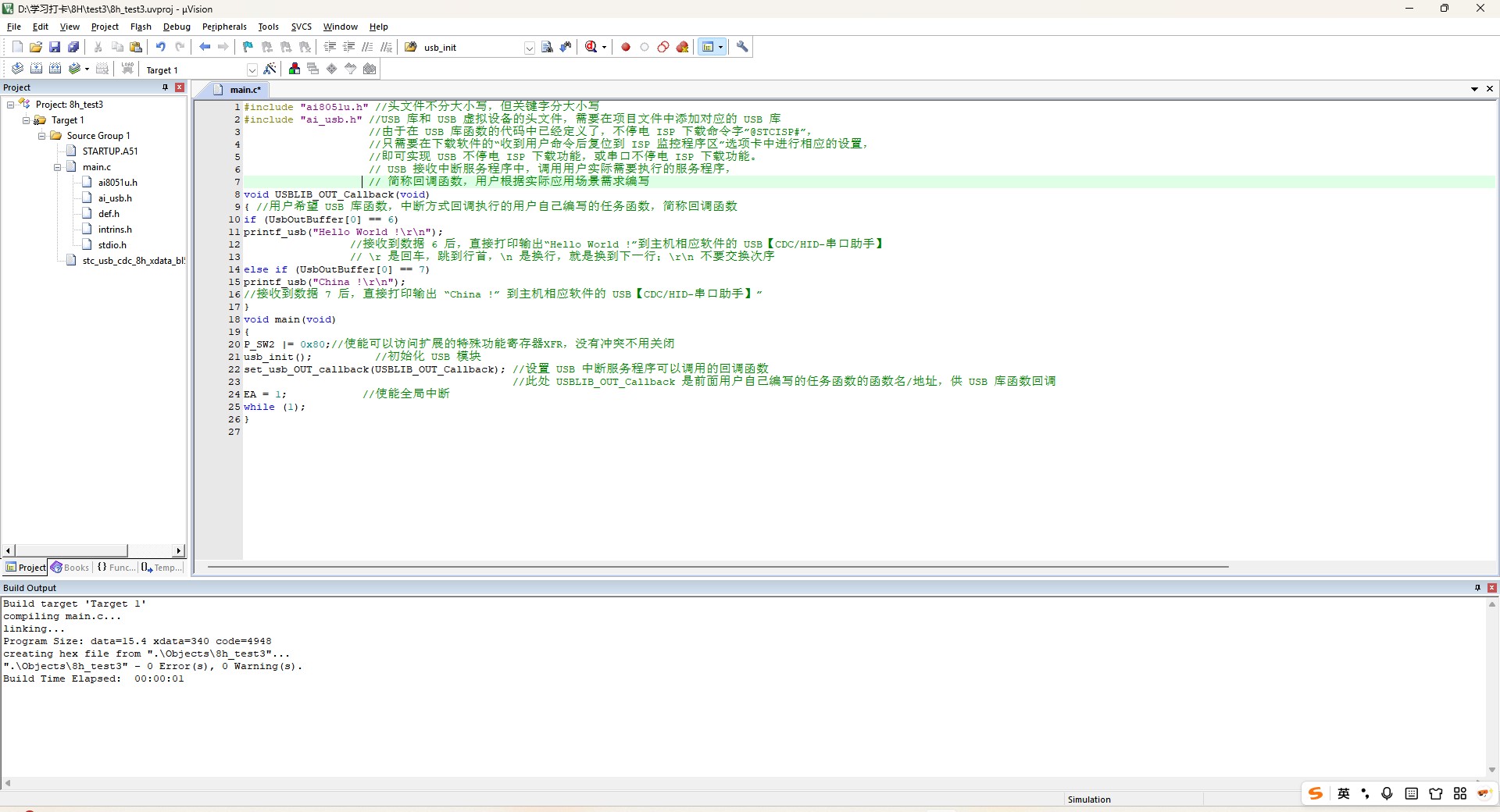The width and height of the screenshot is (1500, 812).
Task: Open the window layout dropdown arrow
Action: click(720, 47)
